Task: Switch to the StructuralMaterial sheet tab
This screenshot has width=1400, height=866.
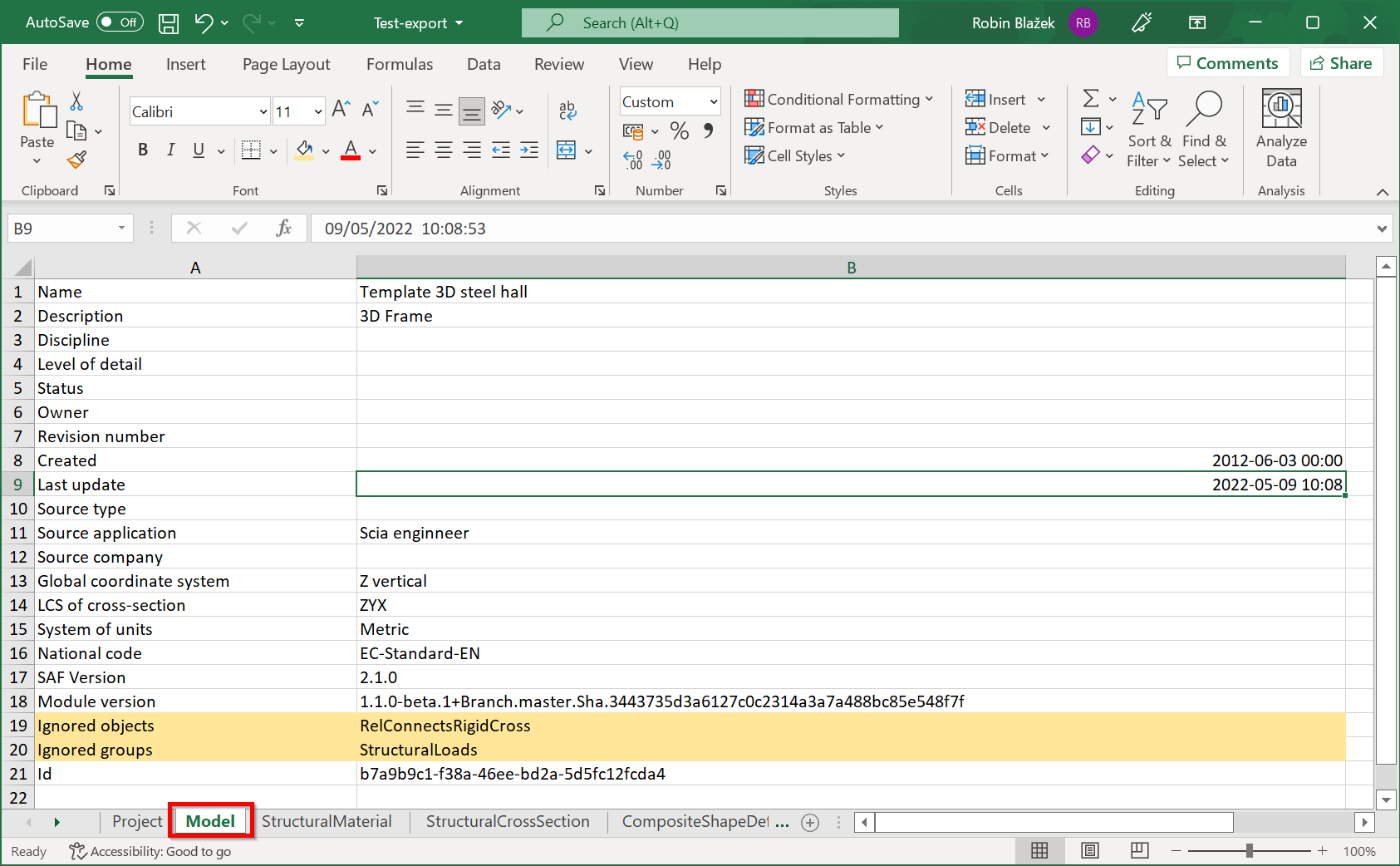Action: point(327,821)
